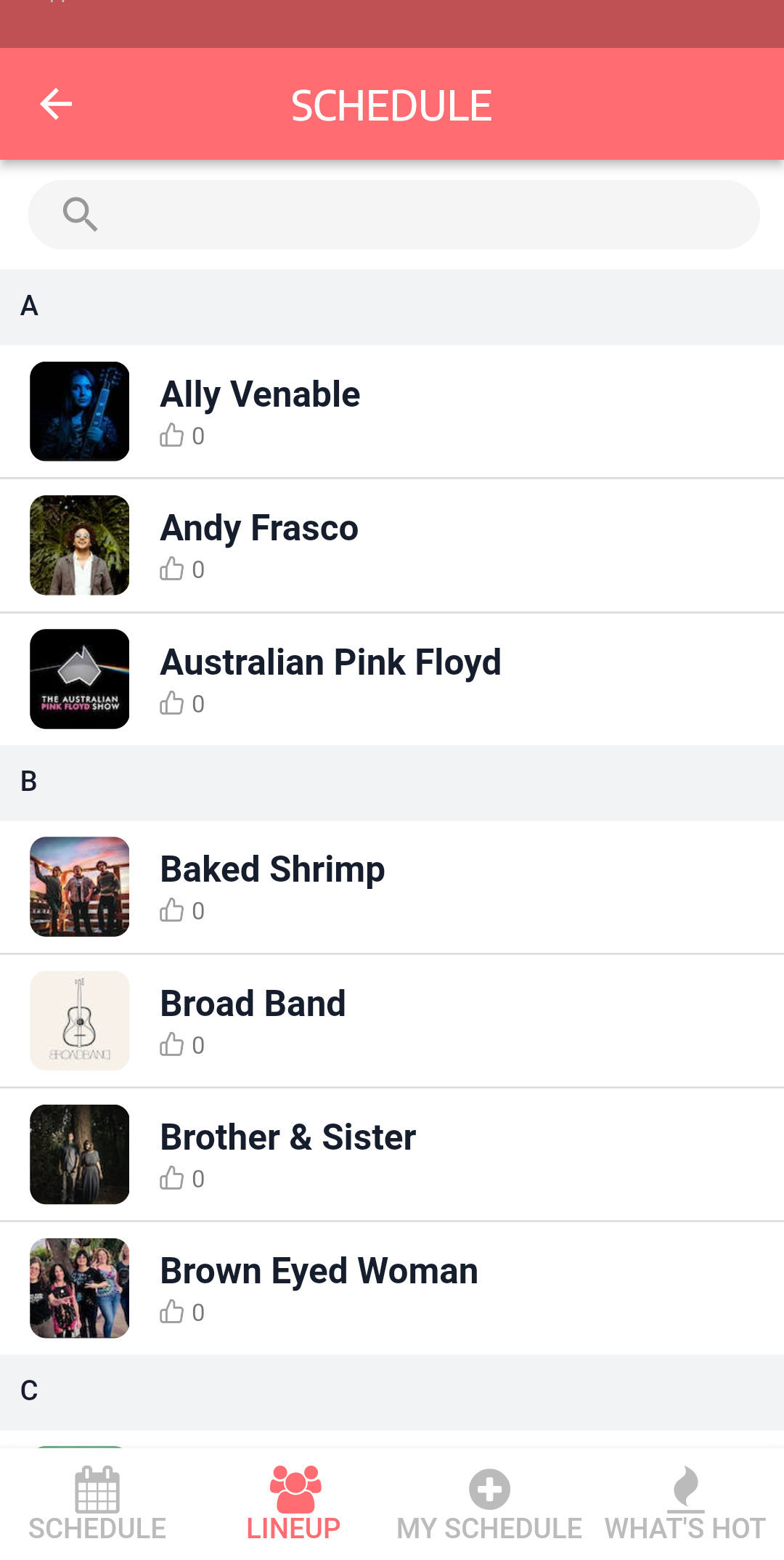Tap the Broad Band guitar logo thumbnail
Image resolution: width=784 pixels, height=1560 pixels.
80,1020
